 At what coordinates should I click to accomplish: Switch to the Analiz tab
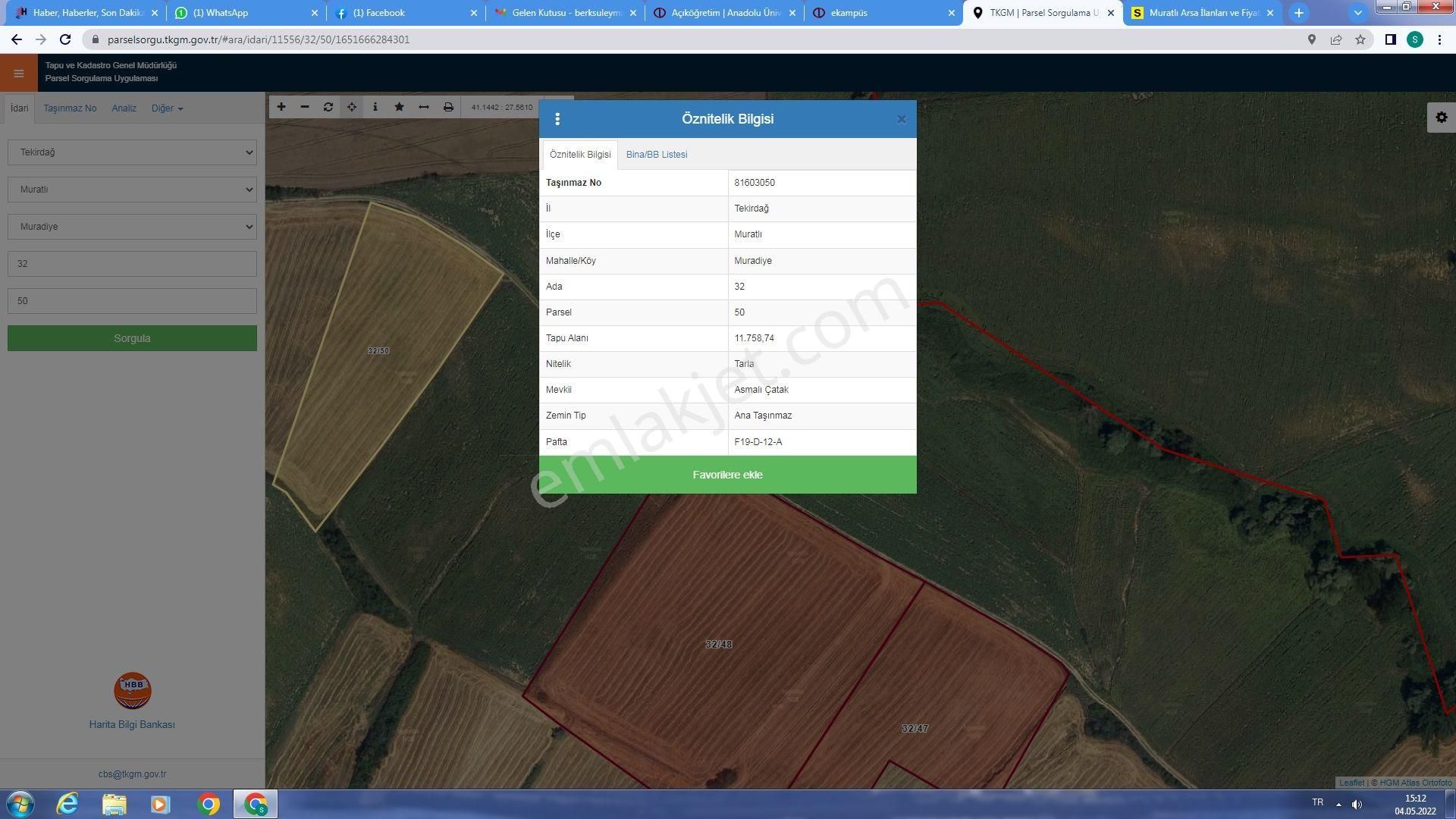pyautogui.click(x=124, y=108)
